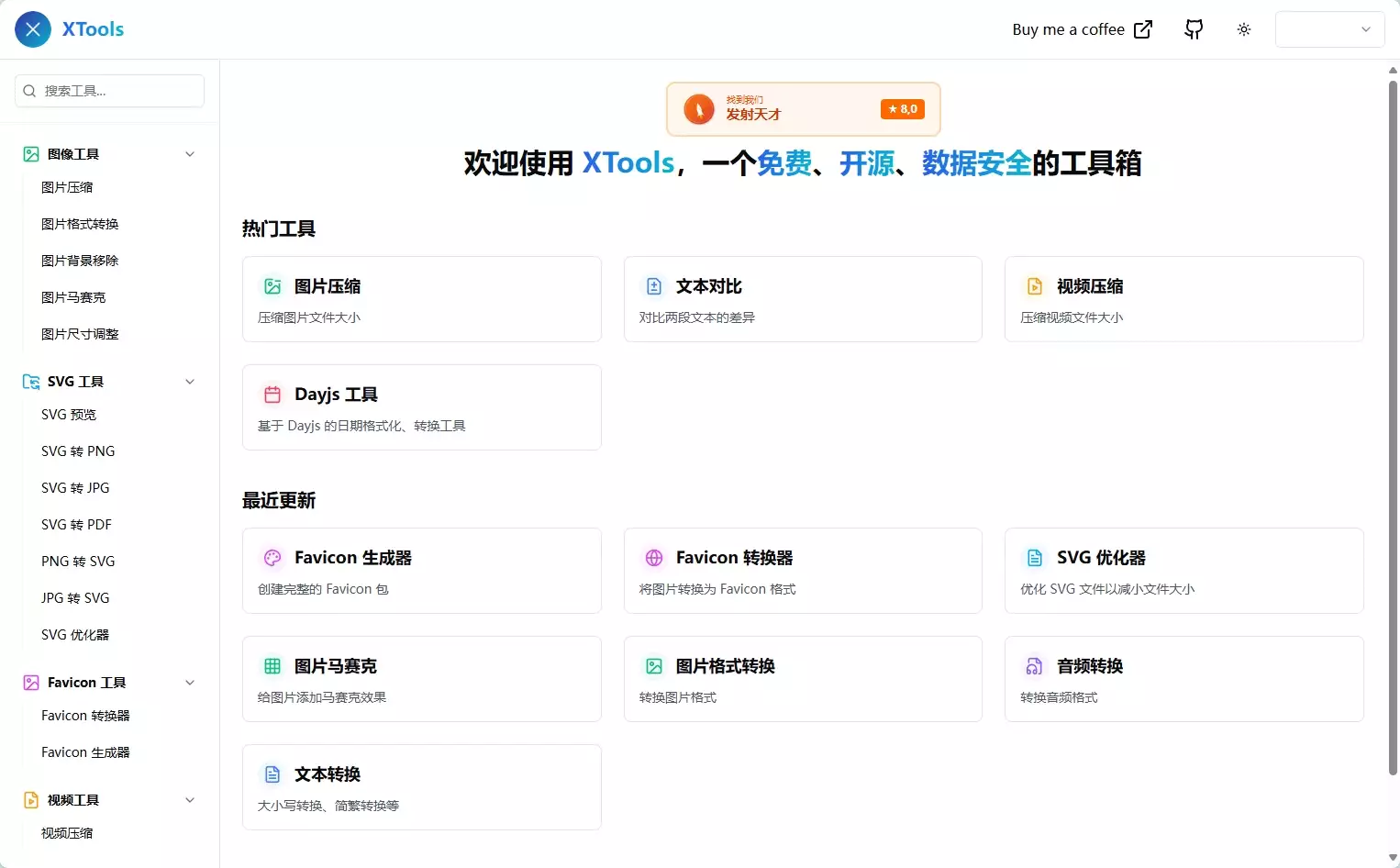Click the XTools logo icon
This screenshot has width=1400, height=868.
tap(33, 29)
